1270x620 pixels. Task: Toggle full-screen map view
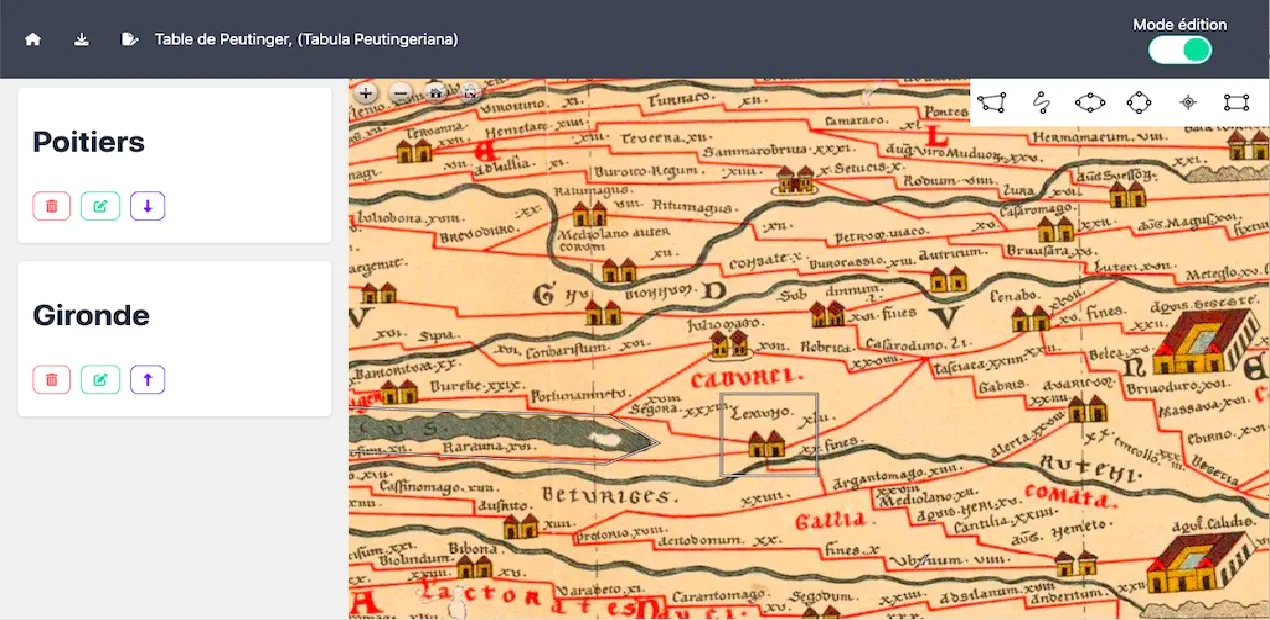[469, 93]
